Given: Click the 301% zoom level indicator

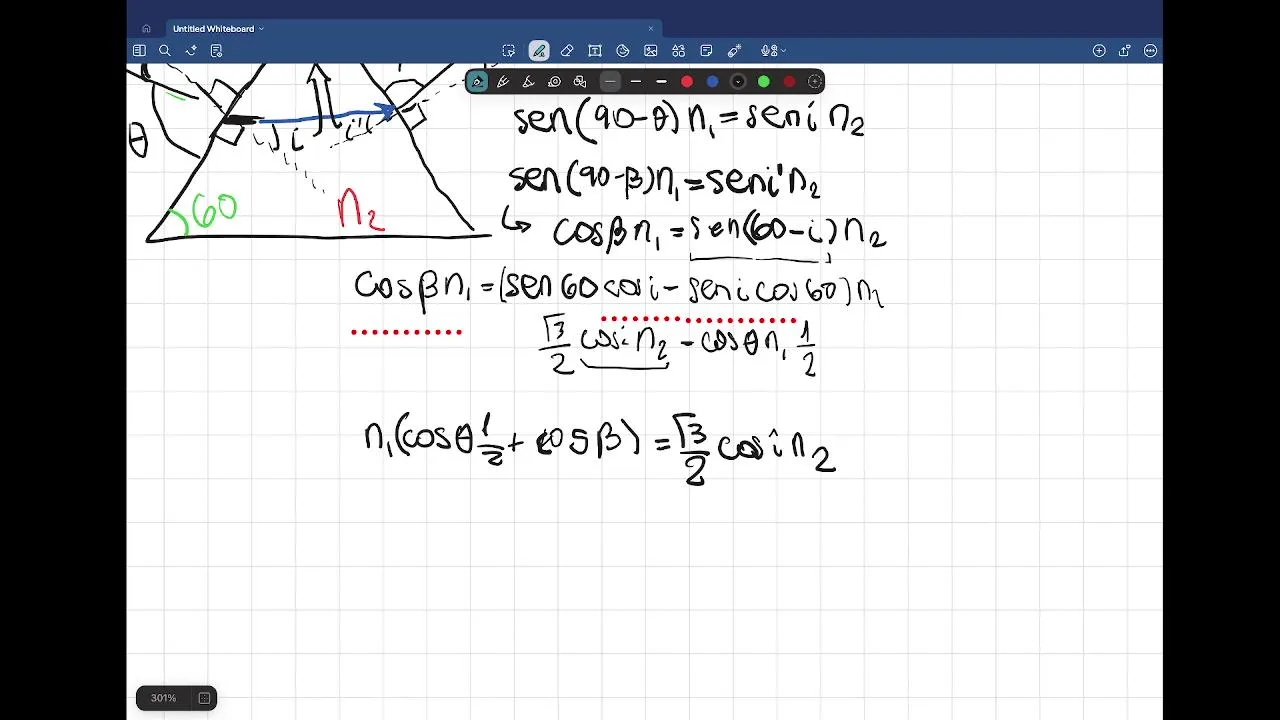Looking at the screenshot, I should (x=164, y=698).
